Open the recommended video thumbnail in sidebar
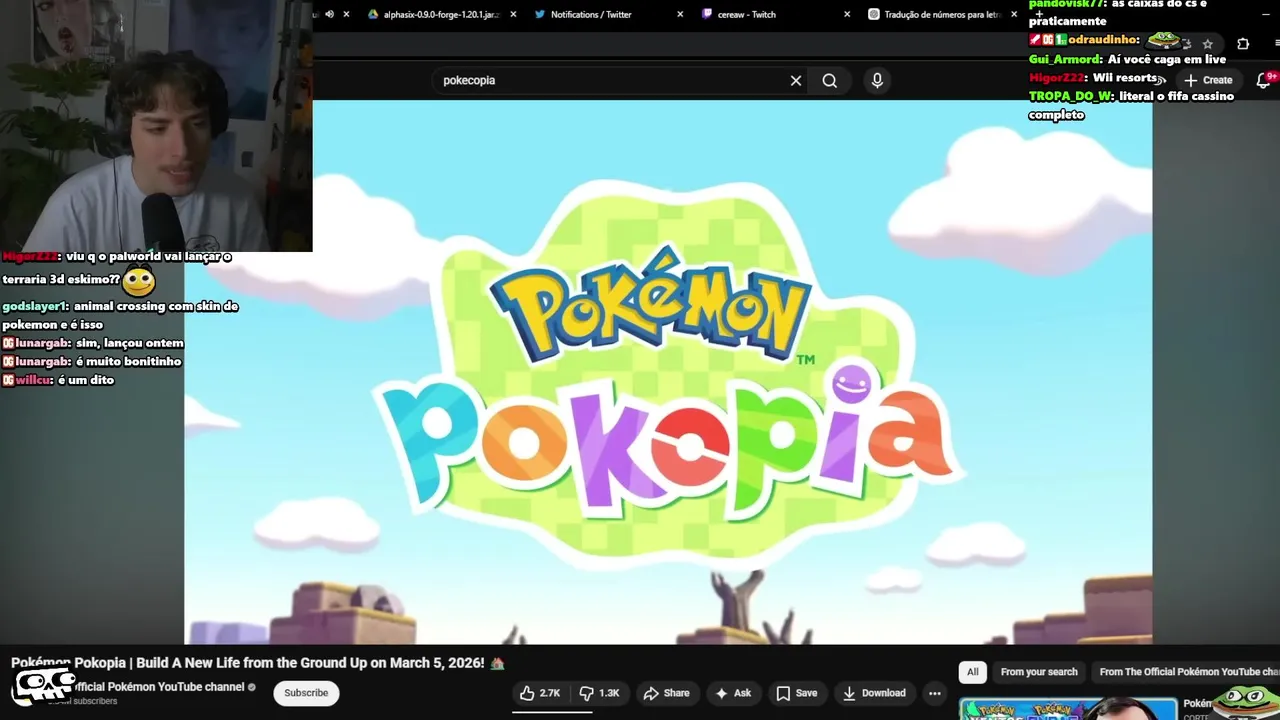The height and width of the screenshot is (720, 1280). pyautogui.click(x=1068, y=709)
